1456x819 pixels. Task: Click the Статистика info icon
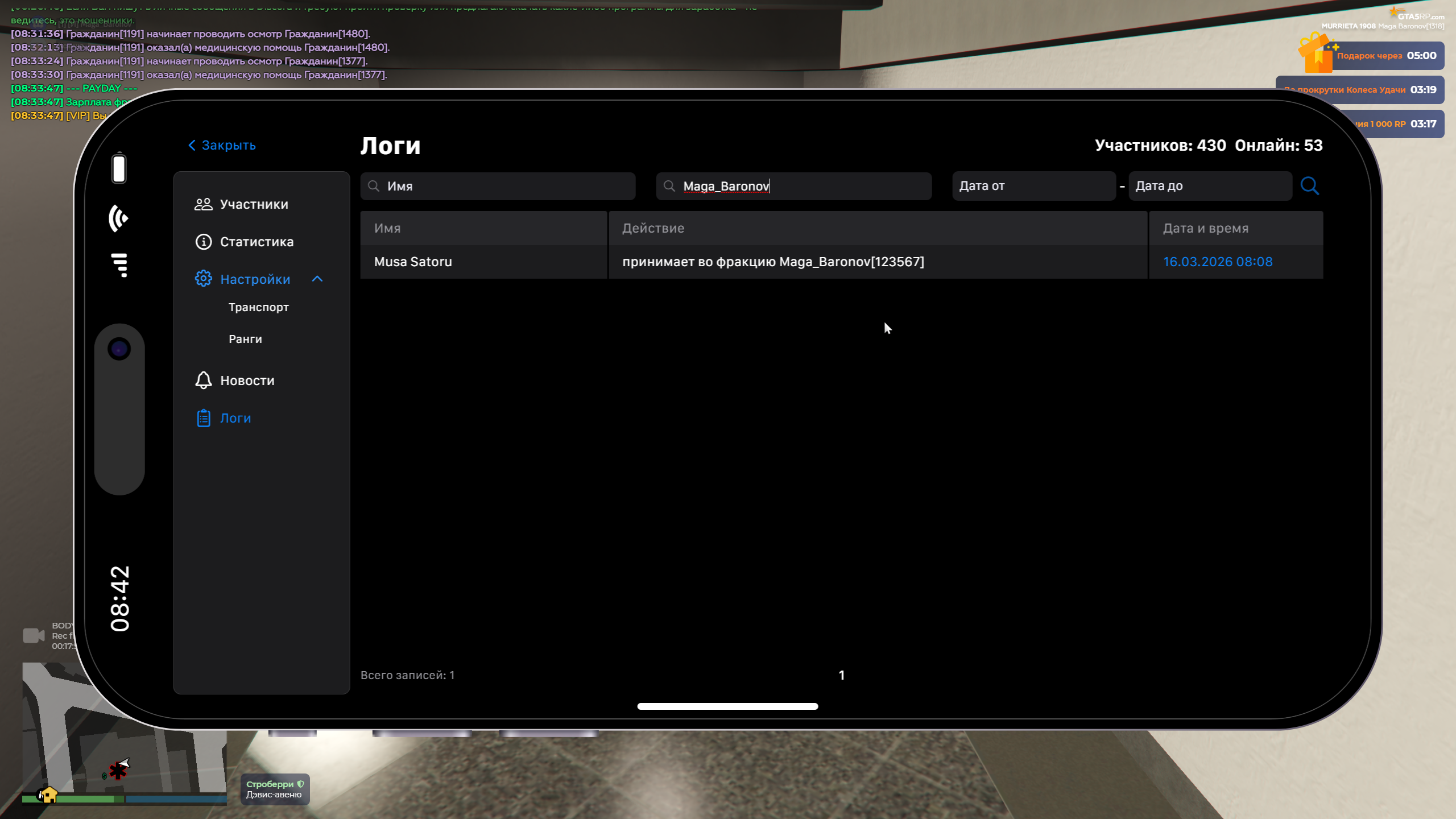(x=203, y=242)
